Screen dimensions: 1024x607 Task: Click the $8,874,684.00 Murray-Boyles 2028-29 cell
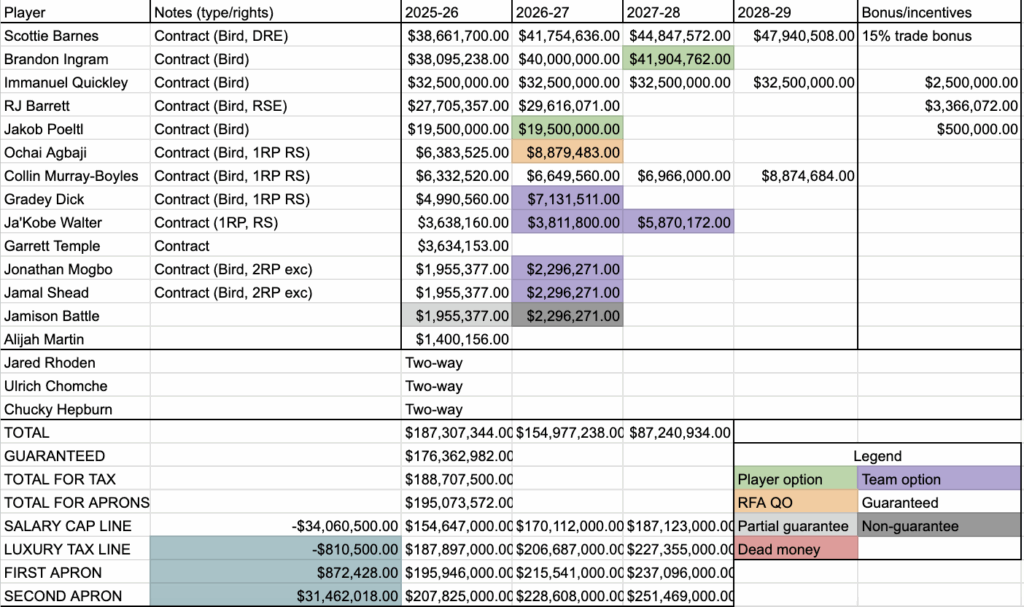[x=795, y=176]
